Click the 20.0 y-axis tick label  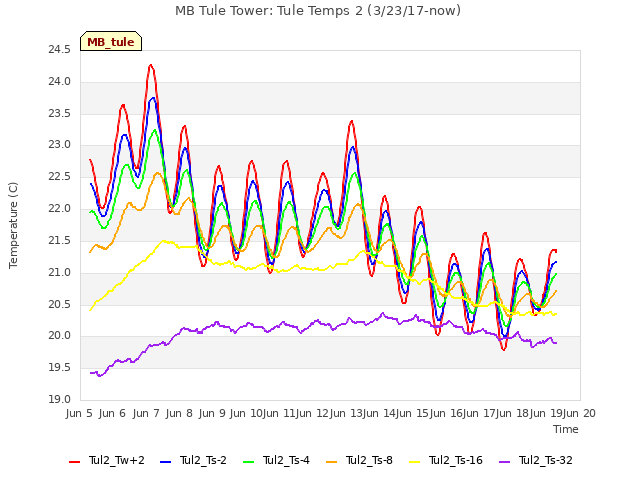[x=59, y=336]
